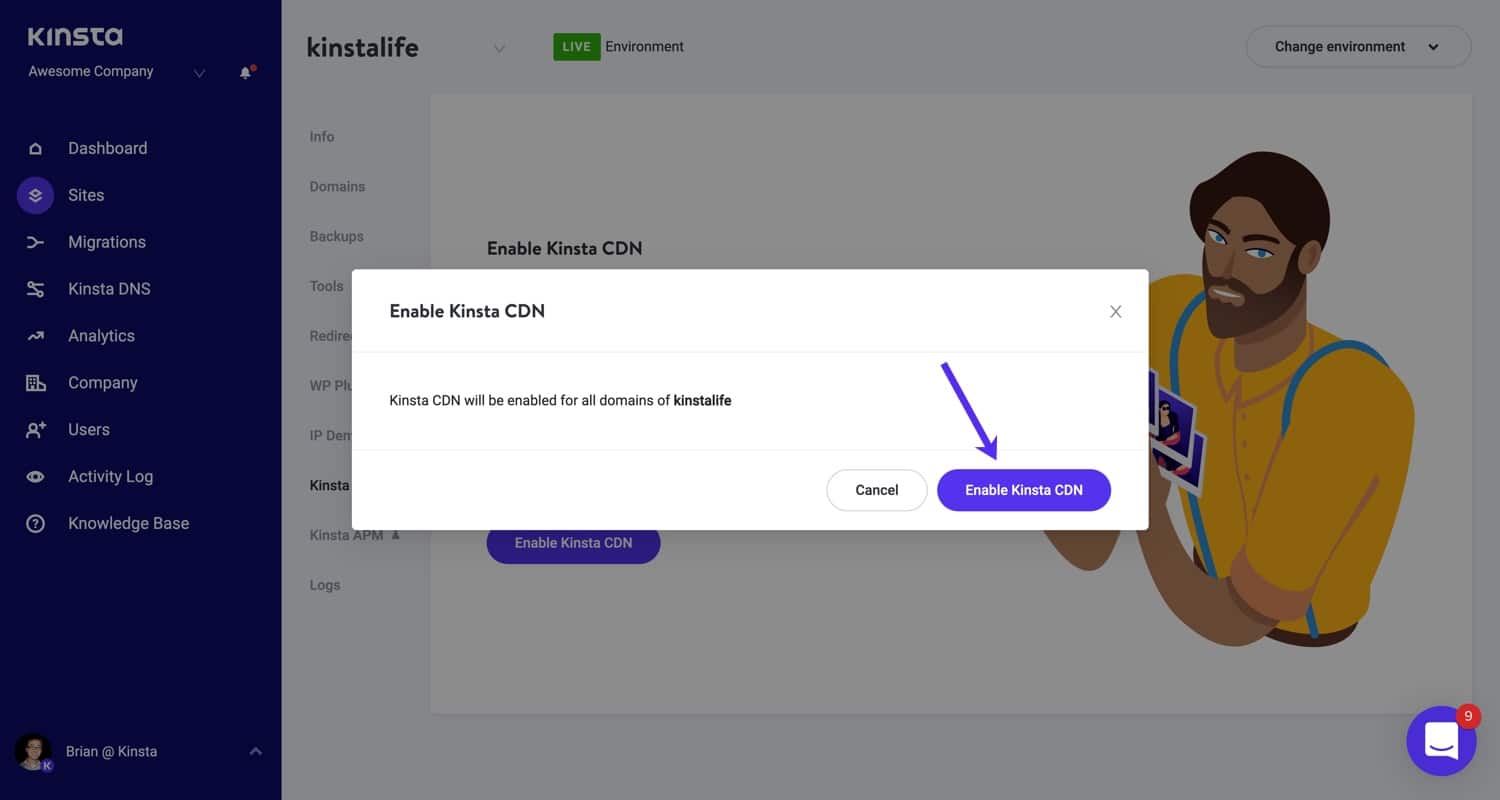Image resolution: width=1500 pixels, height=800 pixels.
Task: Open the Dashboard from the sidebar
Action: [107, 148]
